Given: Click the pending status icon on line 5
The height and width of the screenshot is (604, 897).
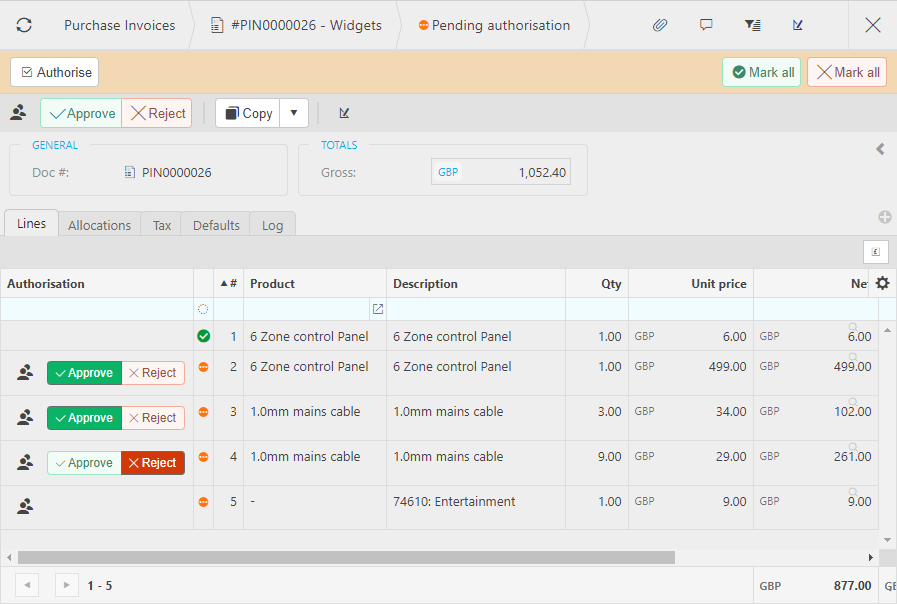Looking at the screenshot, I should click(203, 502).
